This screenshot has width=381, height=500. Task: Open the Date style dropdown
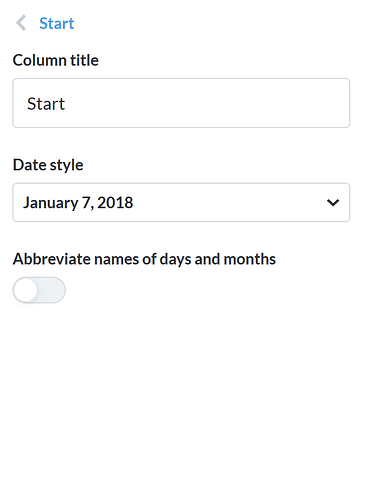click(x=181, y=202)
